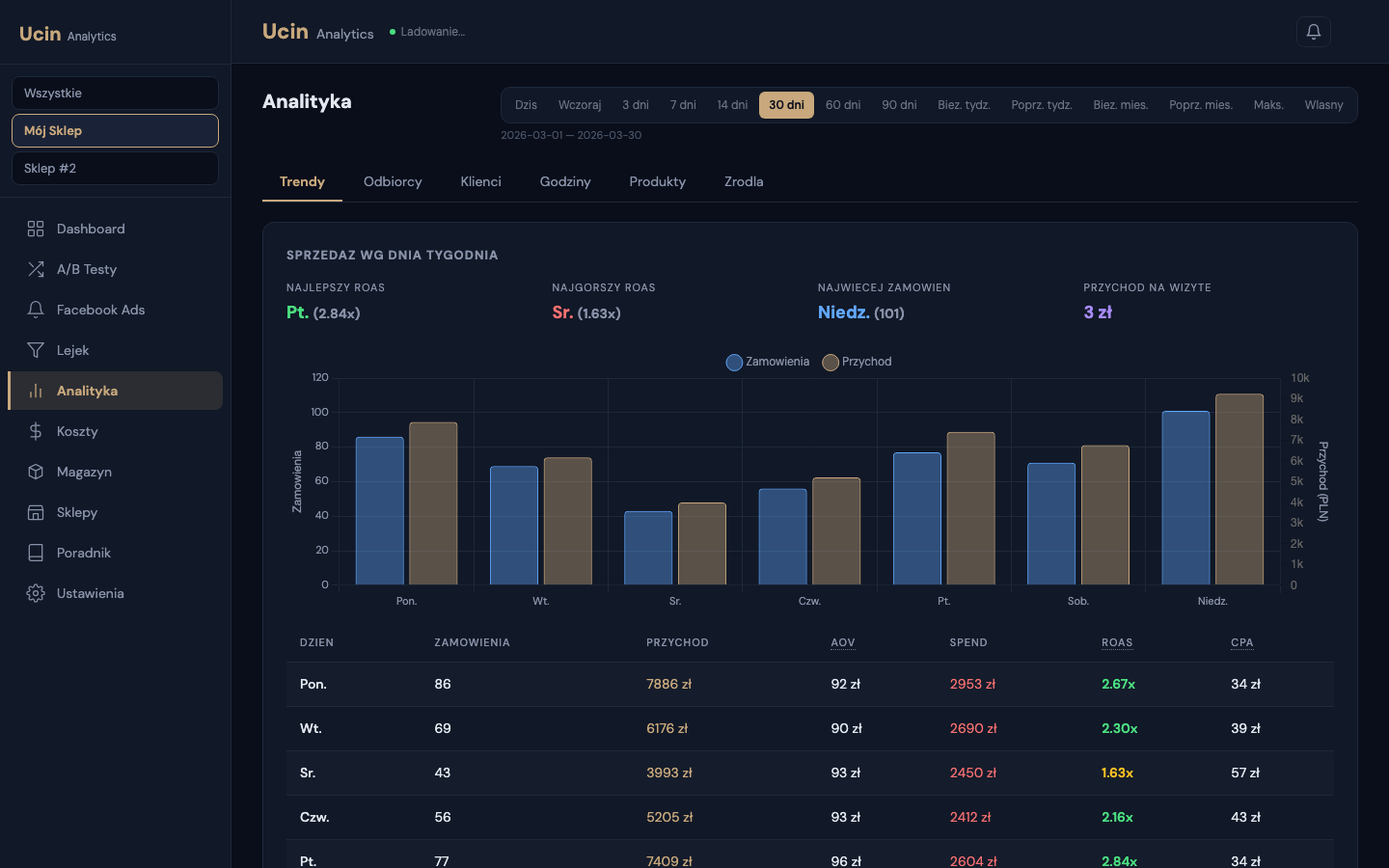Switch to the Klienci tab
This screenshot has height=868, width=1389.
(480, 182)
